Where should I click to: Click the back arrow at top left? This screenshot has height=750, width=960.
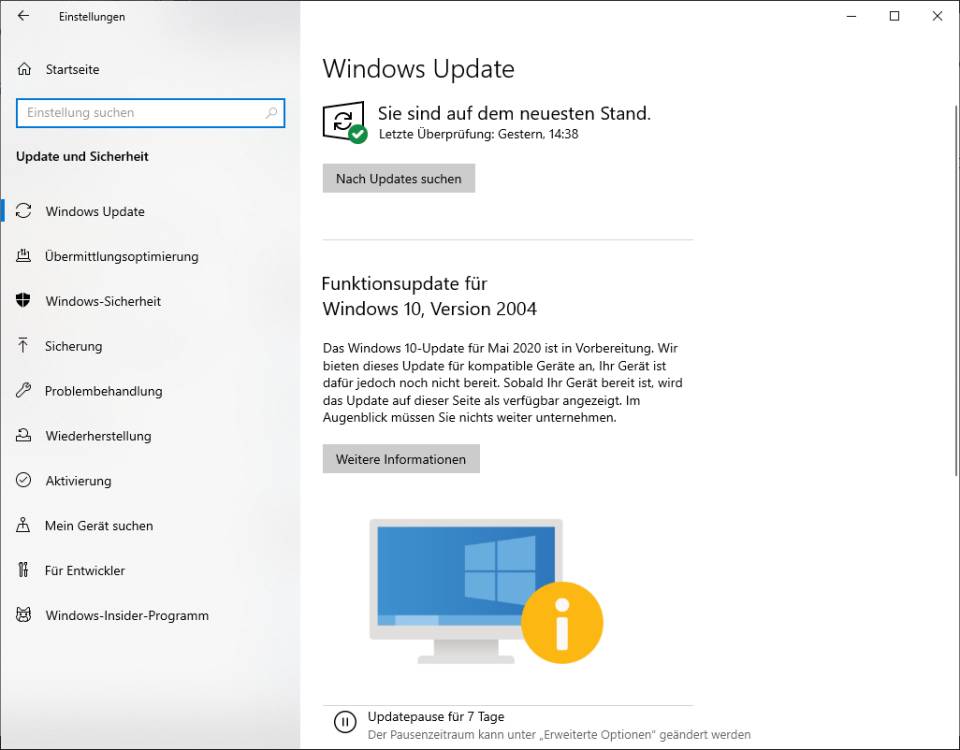[x=21, y=16]
